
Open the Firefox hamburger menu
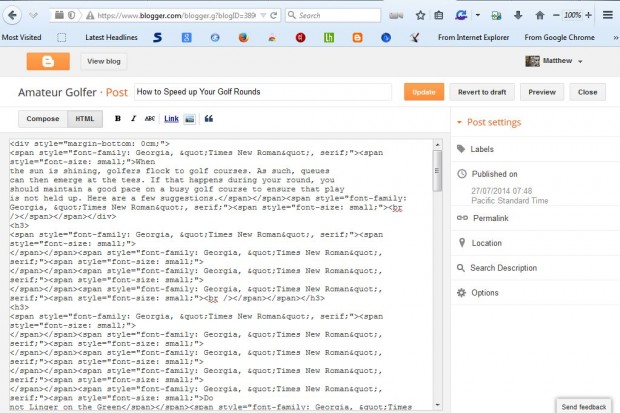tap(607, 16)
